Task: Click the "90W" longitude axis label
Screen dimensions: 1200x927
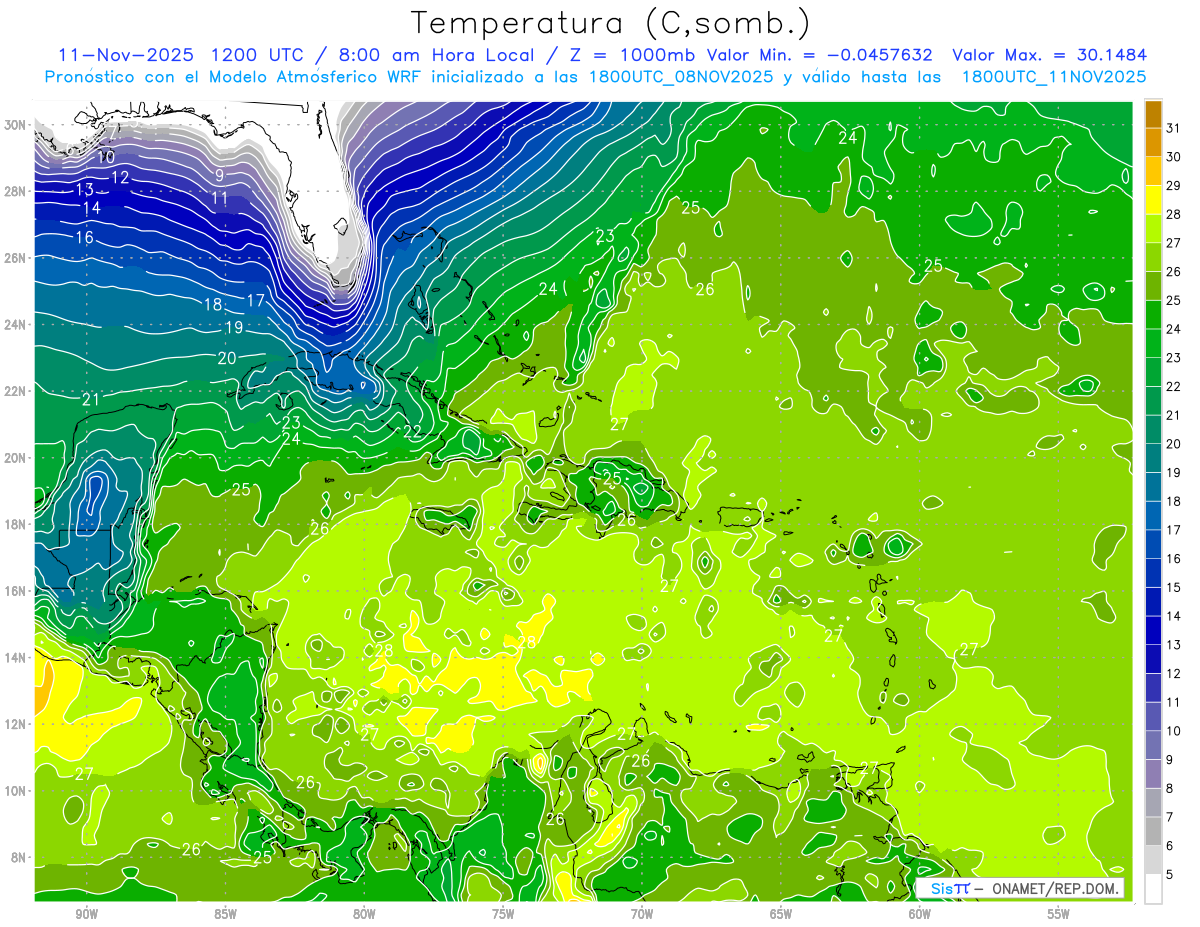Action: tap(86, 914)
